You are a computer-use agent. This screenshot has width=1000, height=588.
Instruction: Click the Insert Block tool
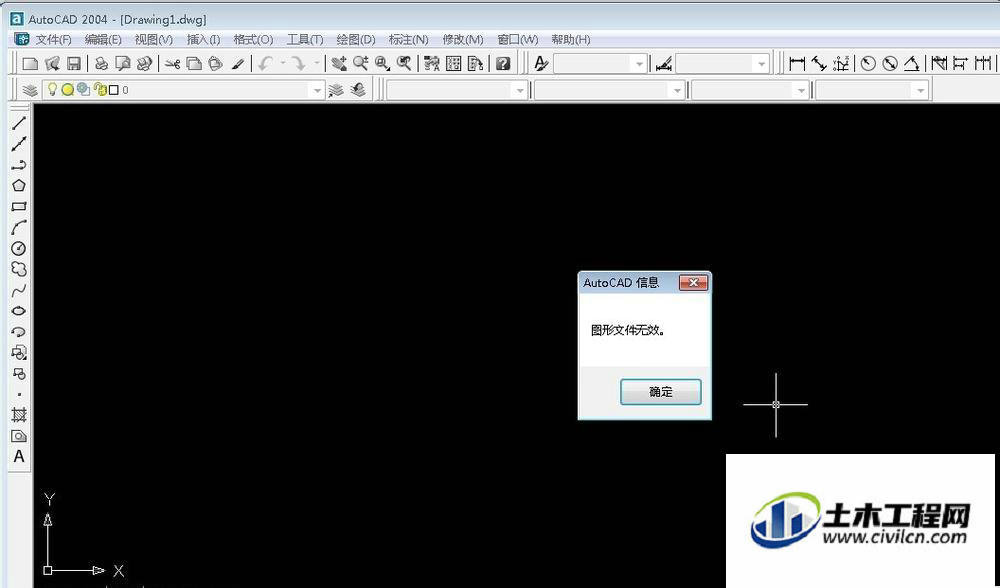click(18, 353)
